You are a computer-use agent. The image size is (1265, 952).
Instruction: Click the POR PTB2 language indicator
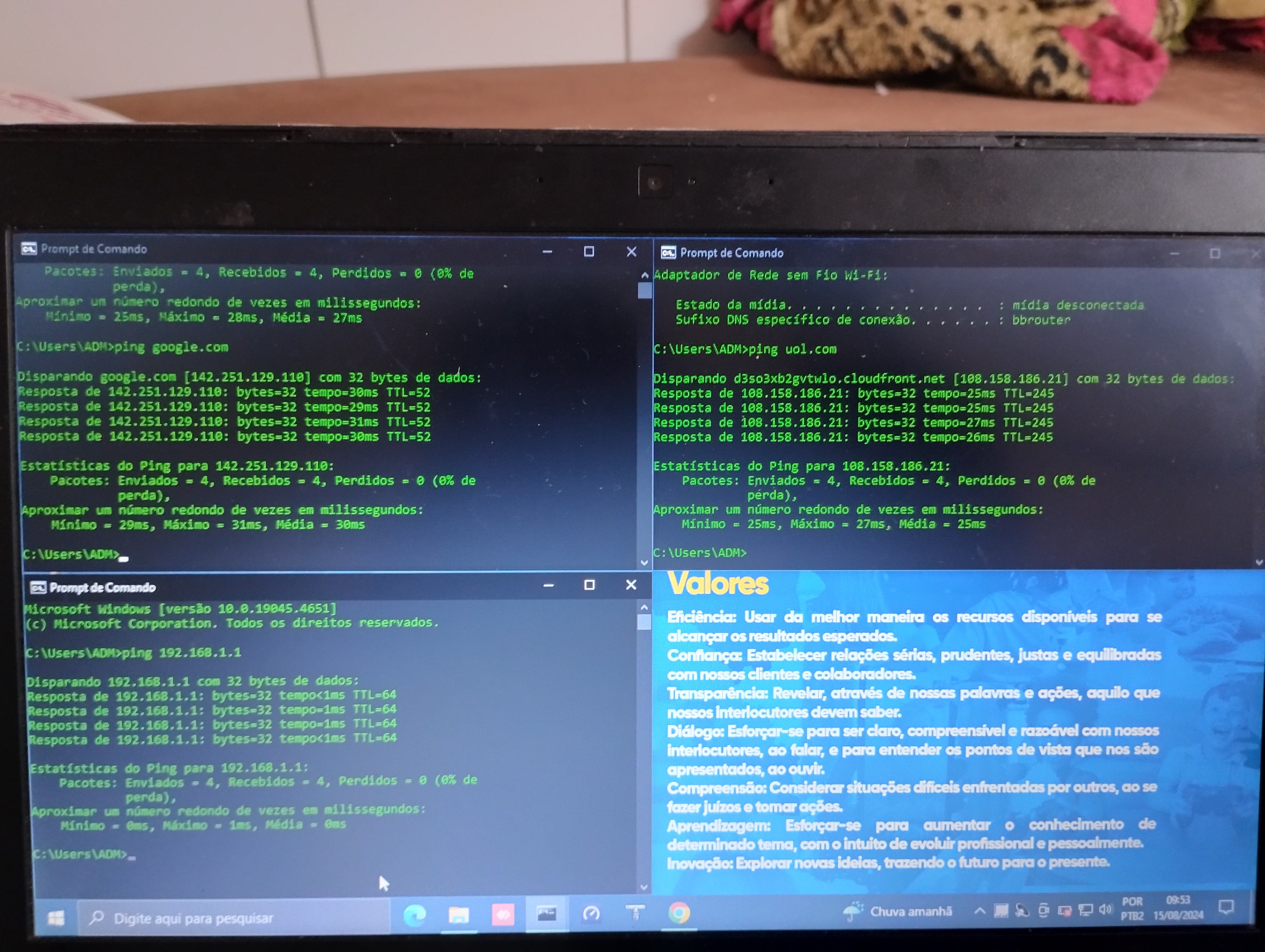pos(1132,909)
